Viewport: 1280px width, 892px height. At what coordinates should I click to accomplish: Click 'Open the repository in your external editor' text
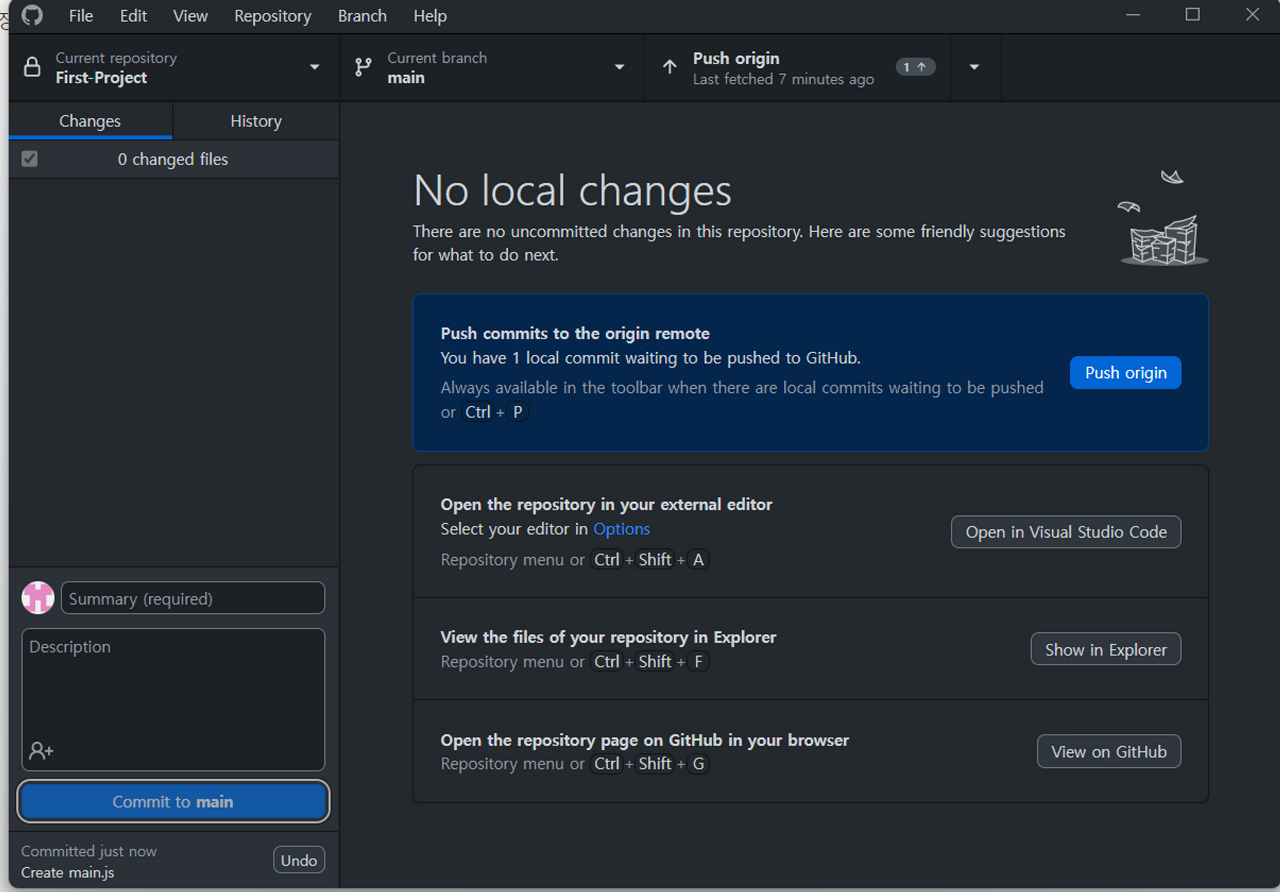(x=606, y=505)
